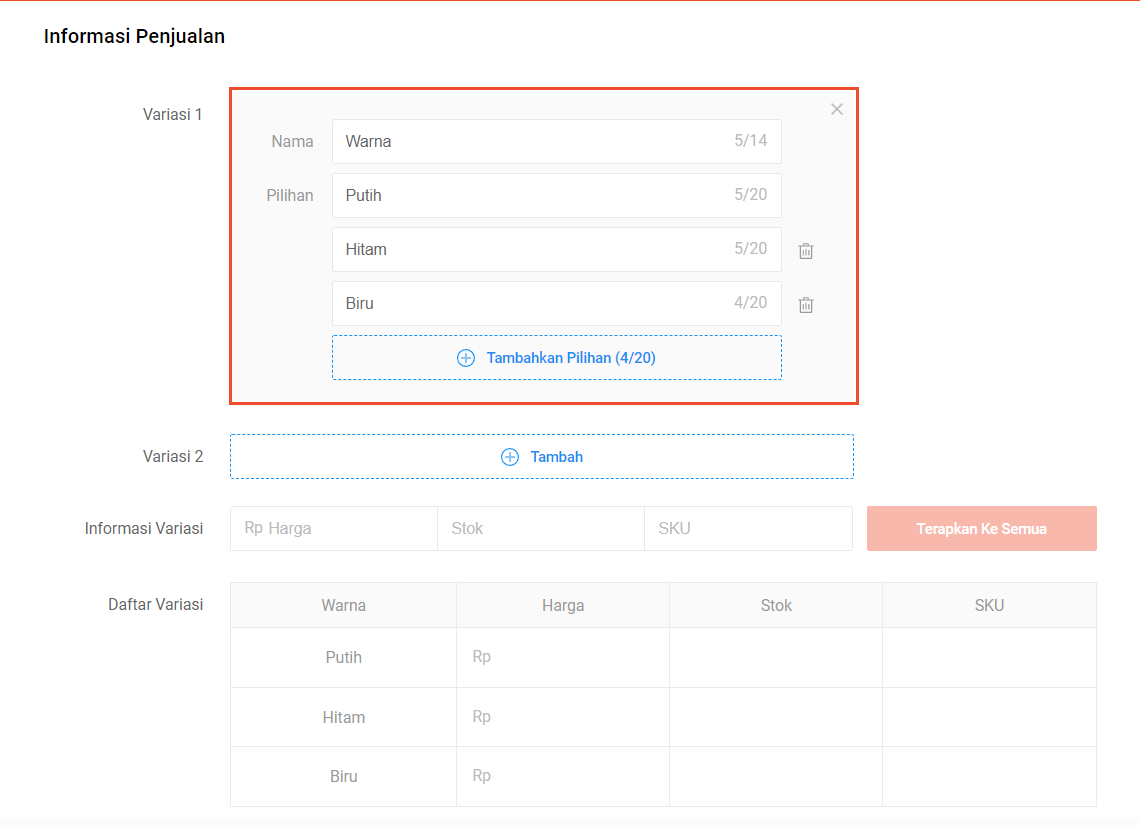The width and height of the screenshot is (1140, 825).
Task: Remove Variasi 1 using the X icon
Action: 837,109
